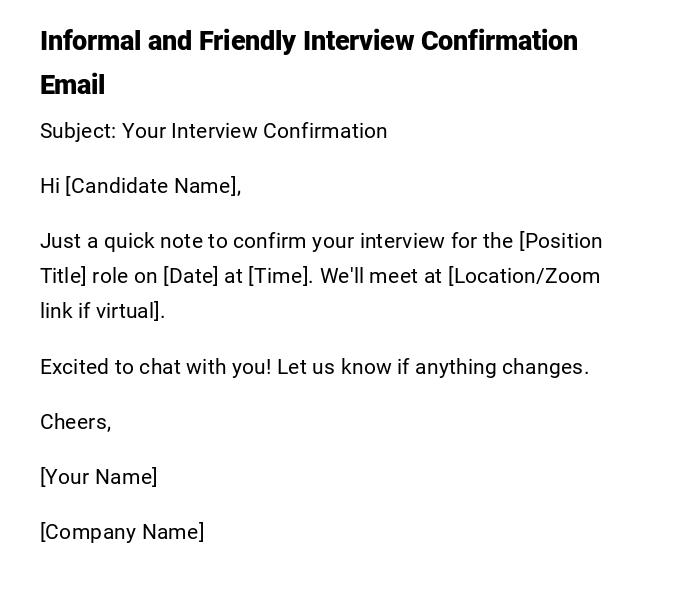Click the word "virtual" in the paragraph
The height and width of the screenshot is (594, 700).
coord(128,311)
